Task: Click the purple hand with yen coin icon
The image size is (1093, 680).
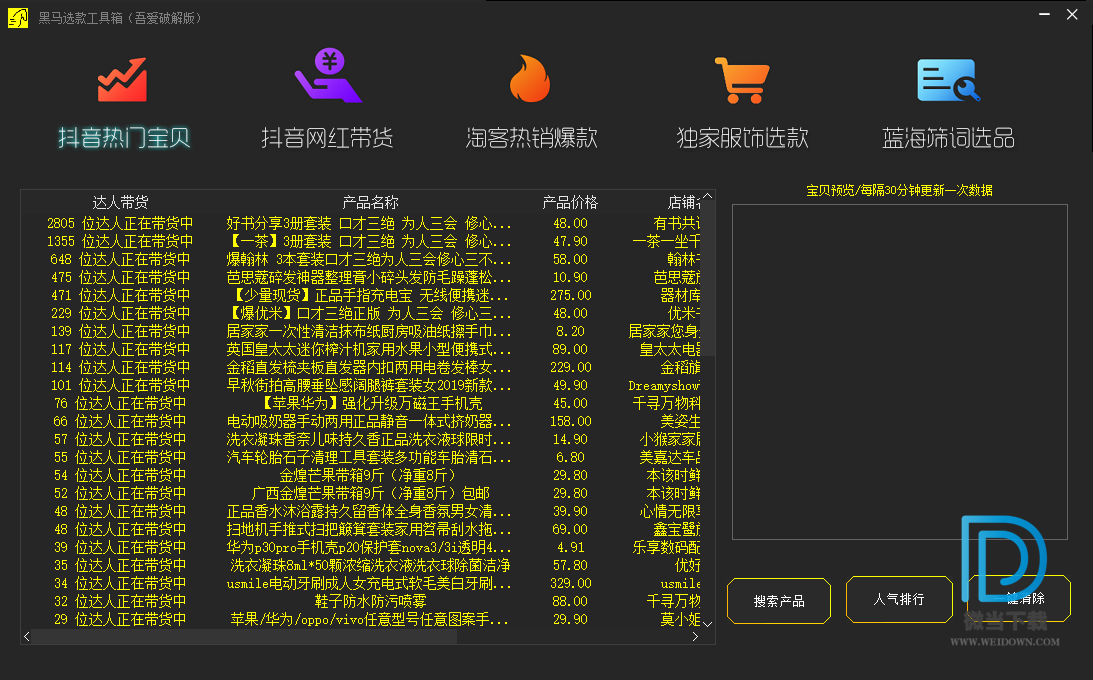Action: pyautogui.click(x=328, y=76)
